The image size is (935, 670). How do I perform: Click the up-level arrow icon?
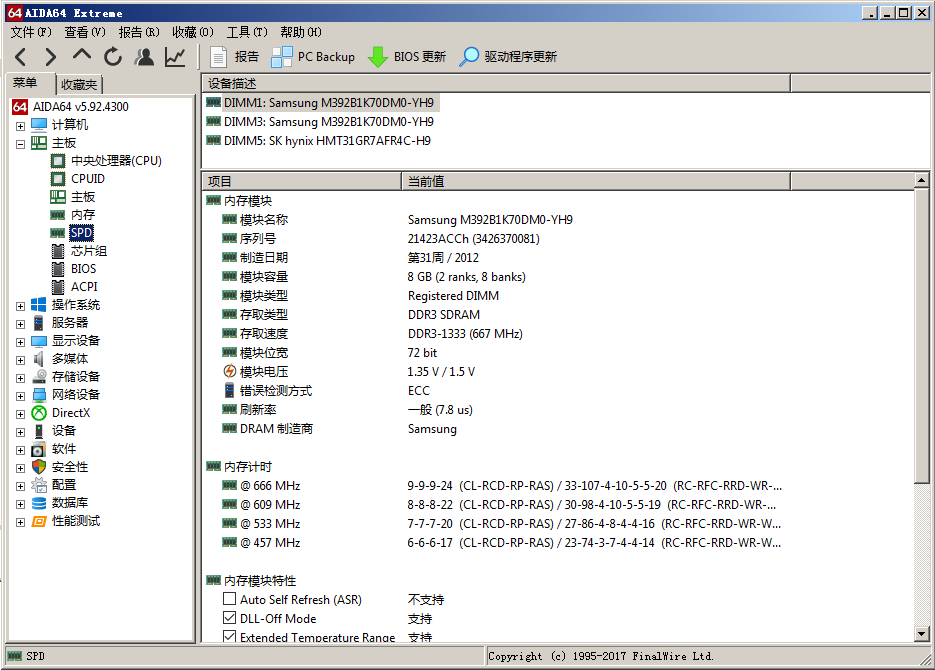pyautogui.click(x=82, y=55)
